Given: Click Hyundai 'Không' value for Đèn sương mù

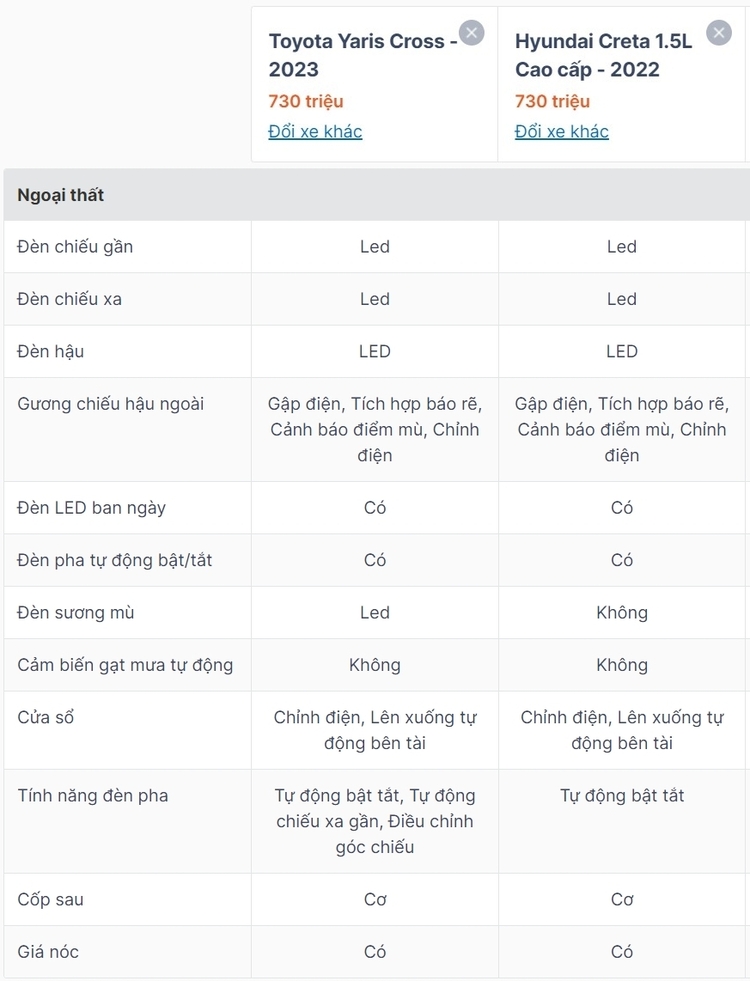Looking at the screenshot, I should (622, 612).
